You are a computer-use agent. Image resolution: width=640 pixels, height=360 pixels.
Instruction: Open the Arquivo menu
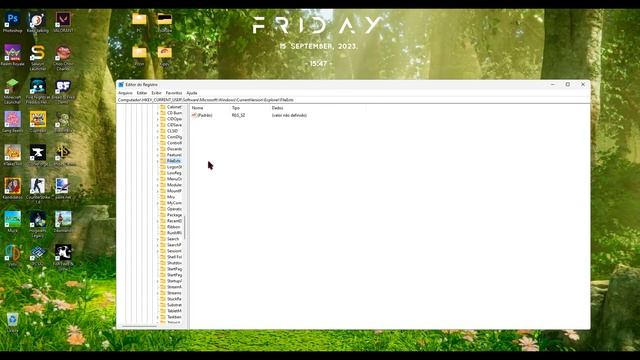click(x=125, y=93)
